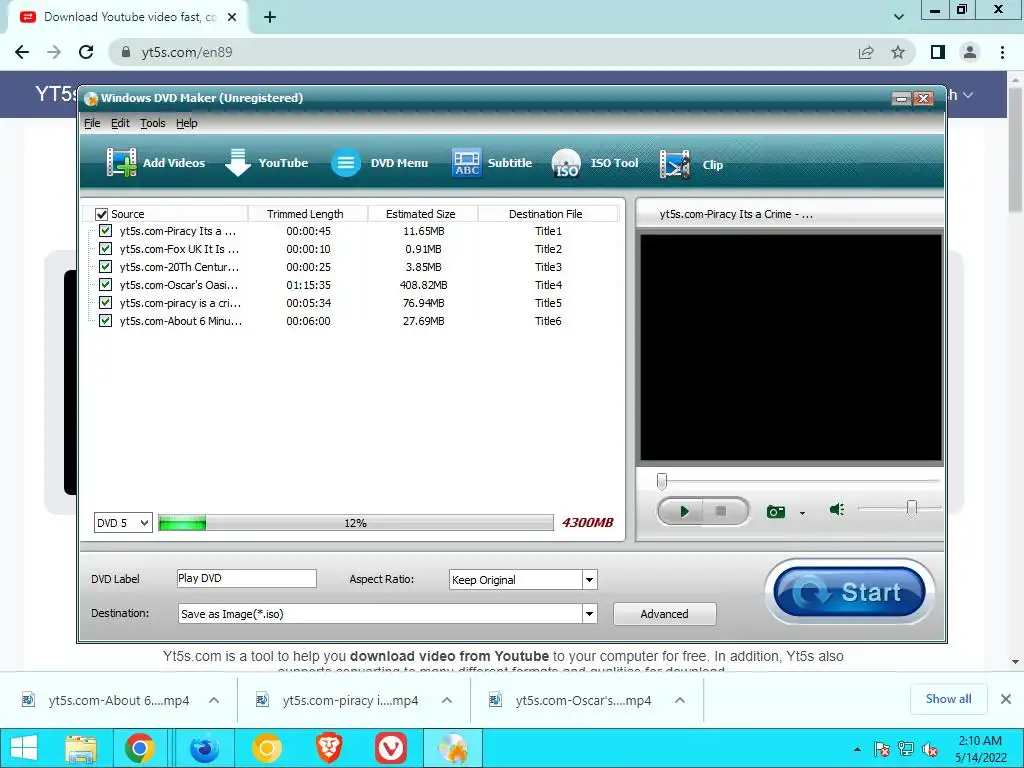Uncheck yt5s.com-Fox UK It Is video

(x=105, y=249)
